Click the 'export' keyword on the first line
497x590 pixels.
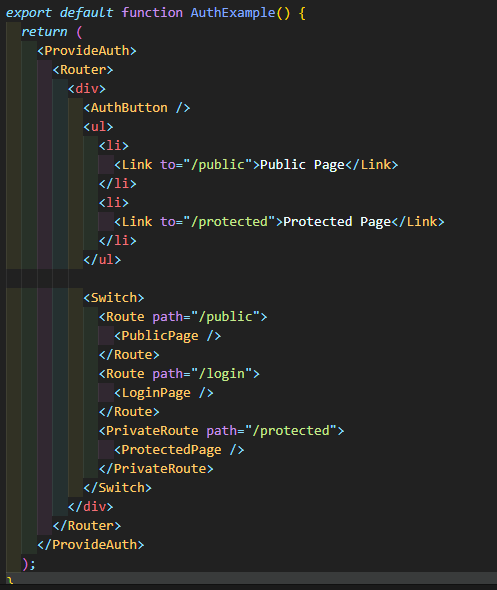tap(29, 13)
